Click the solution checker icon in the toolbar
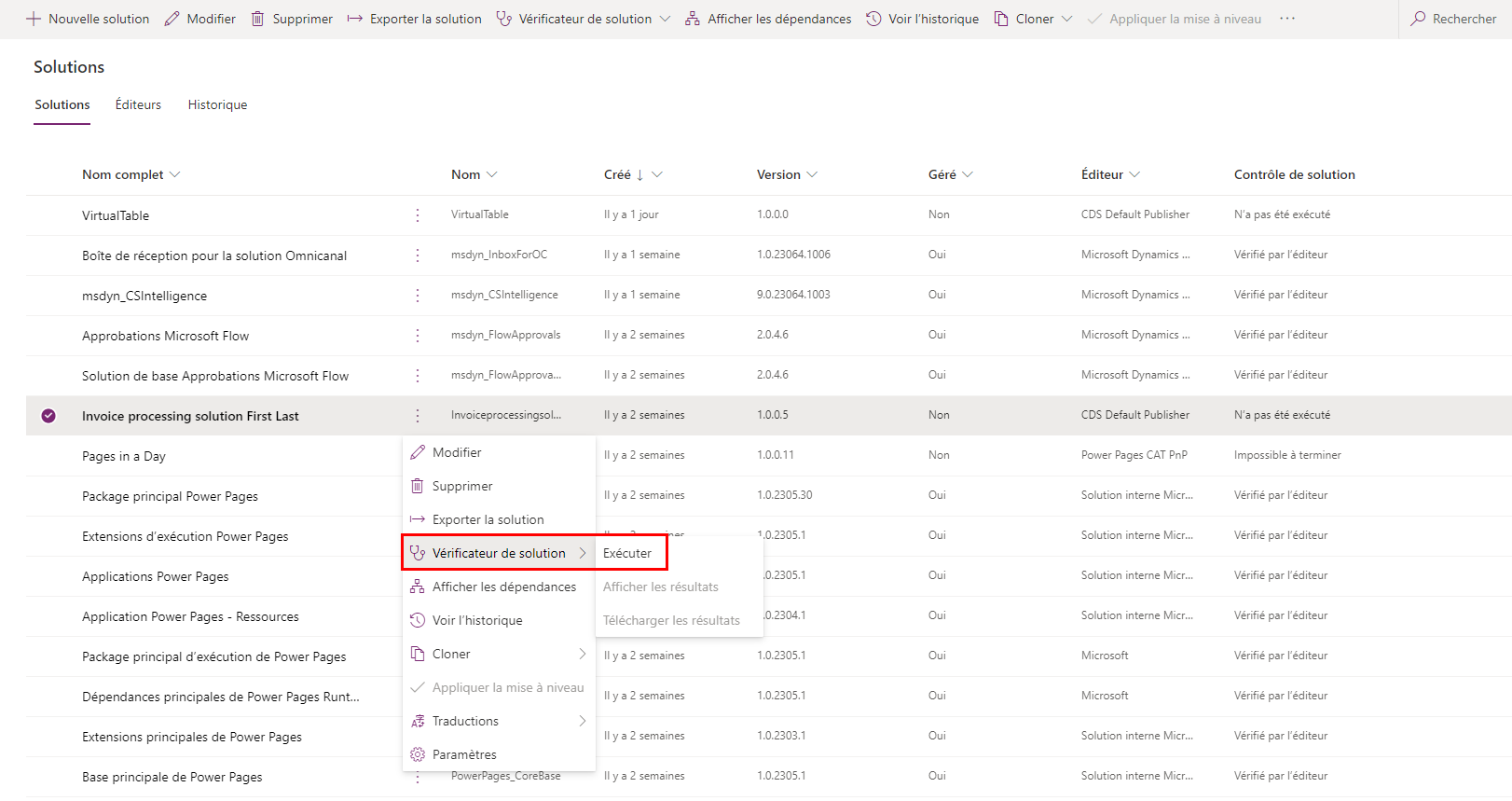 point(504,19)
